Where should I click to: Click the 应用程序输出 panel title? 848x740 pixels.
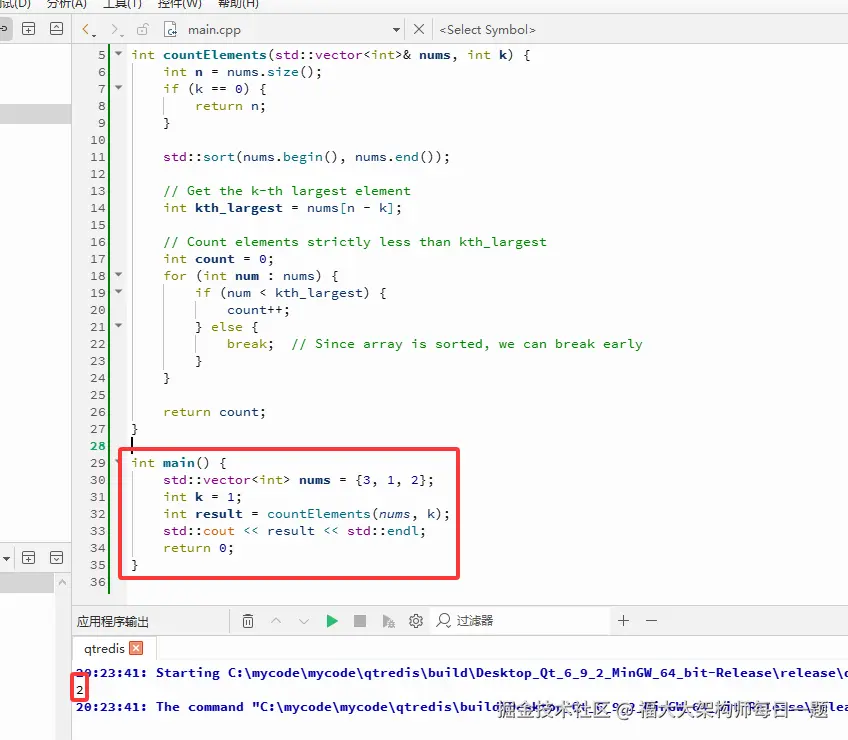click(x=112, y=621)
